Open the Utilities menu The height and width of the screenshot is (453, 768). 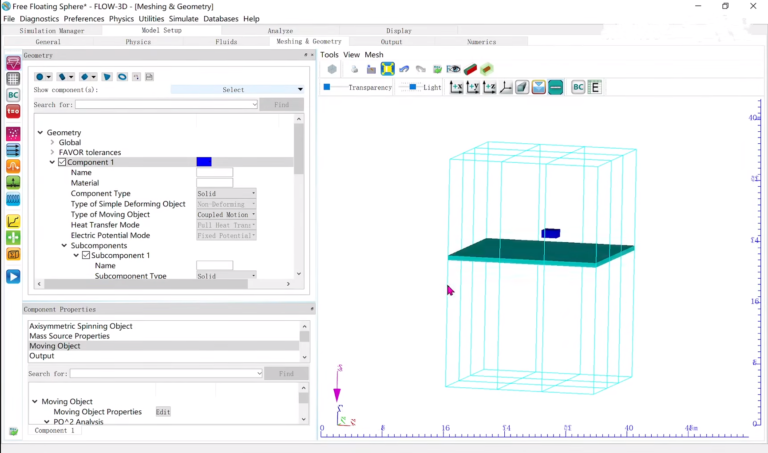tap(151, 19)
